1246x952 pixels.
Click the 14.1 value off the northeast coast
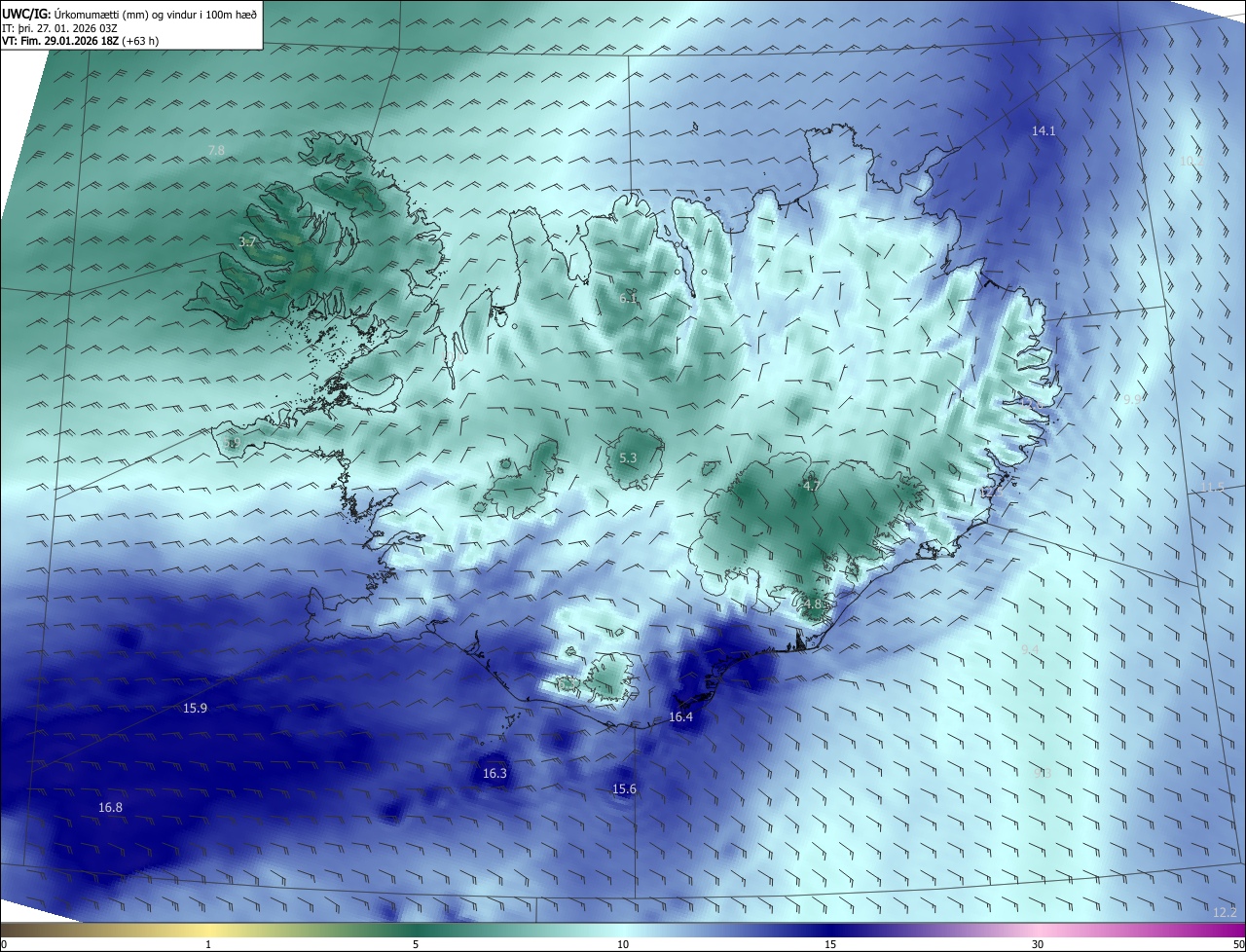pyautogui.click(x=1044, y=130)
